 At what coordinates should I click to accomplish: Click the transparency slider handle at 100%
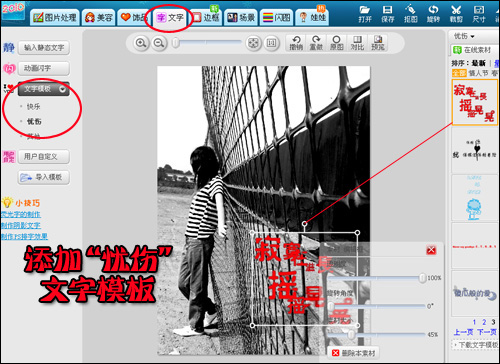(422, 278)
